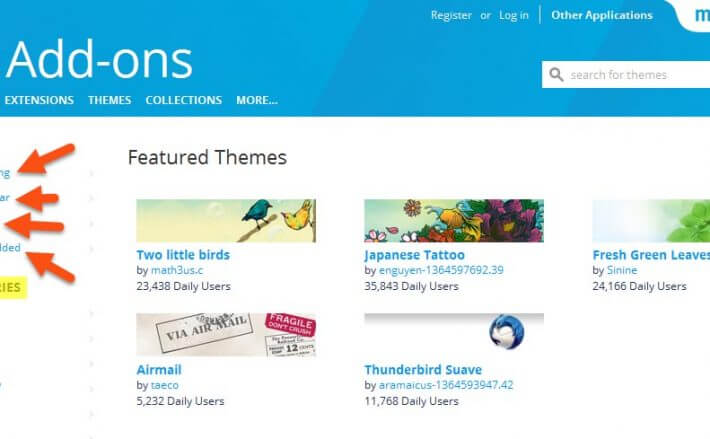Image resolution: width=710 pixels, height=439 pixels.
Task: Open the Thunderbird Suave title link
Action: (423, 370)
